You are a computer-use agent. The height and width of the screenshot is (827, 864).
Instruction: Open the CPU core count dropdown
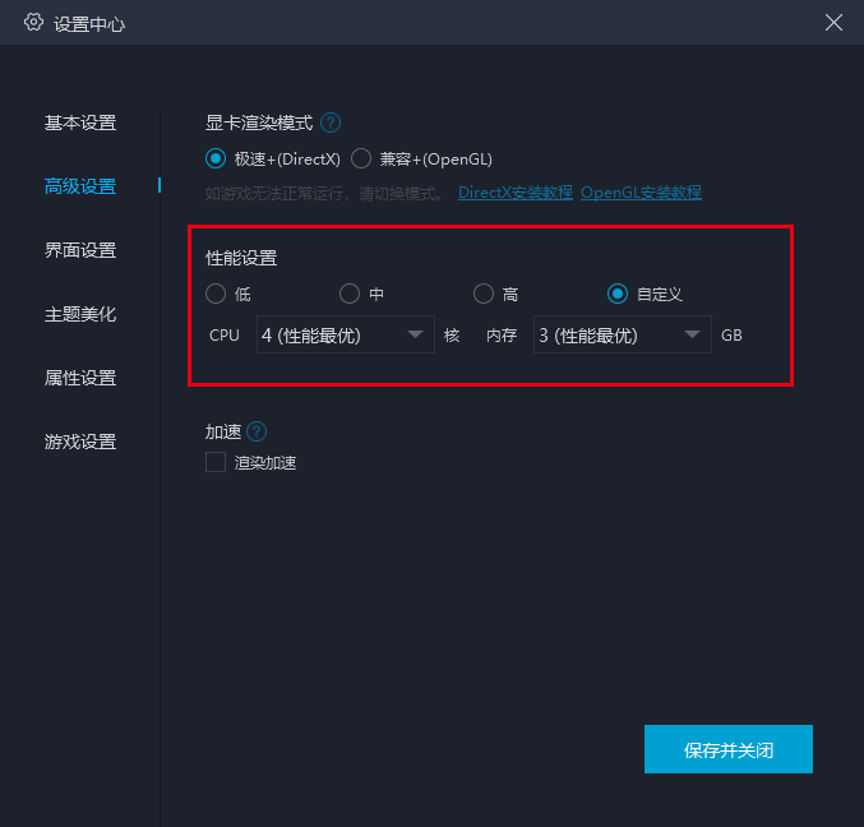tap(344, 335)
